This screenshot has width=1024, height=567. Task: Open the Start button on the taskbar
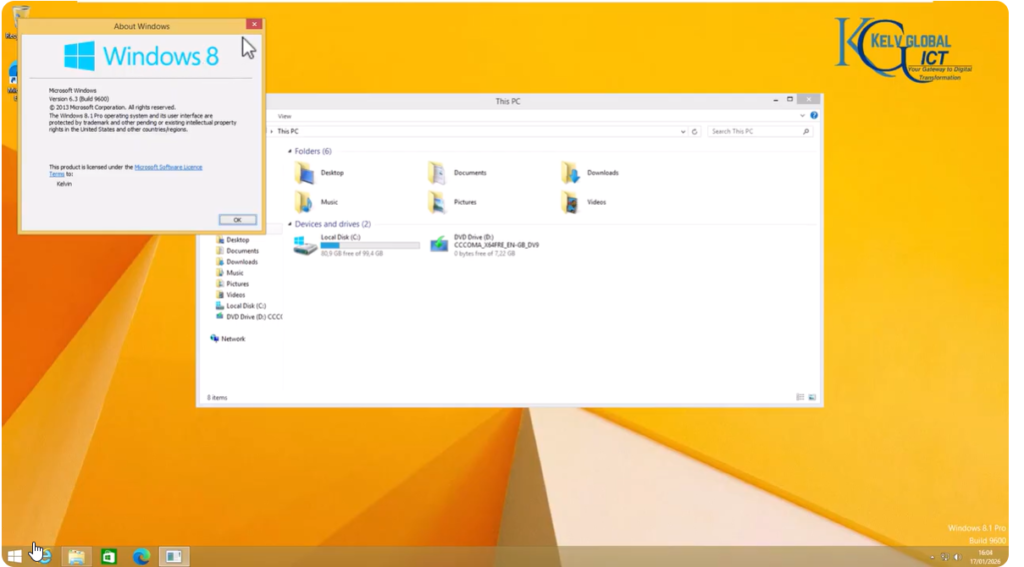(14, 556)
